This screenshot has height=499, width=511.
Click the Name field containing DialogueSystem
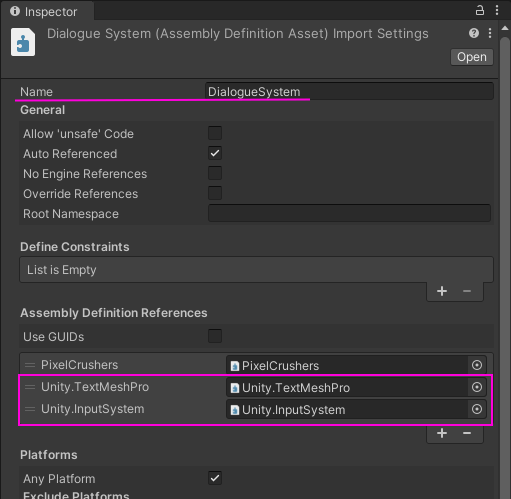(349, 91)
